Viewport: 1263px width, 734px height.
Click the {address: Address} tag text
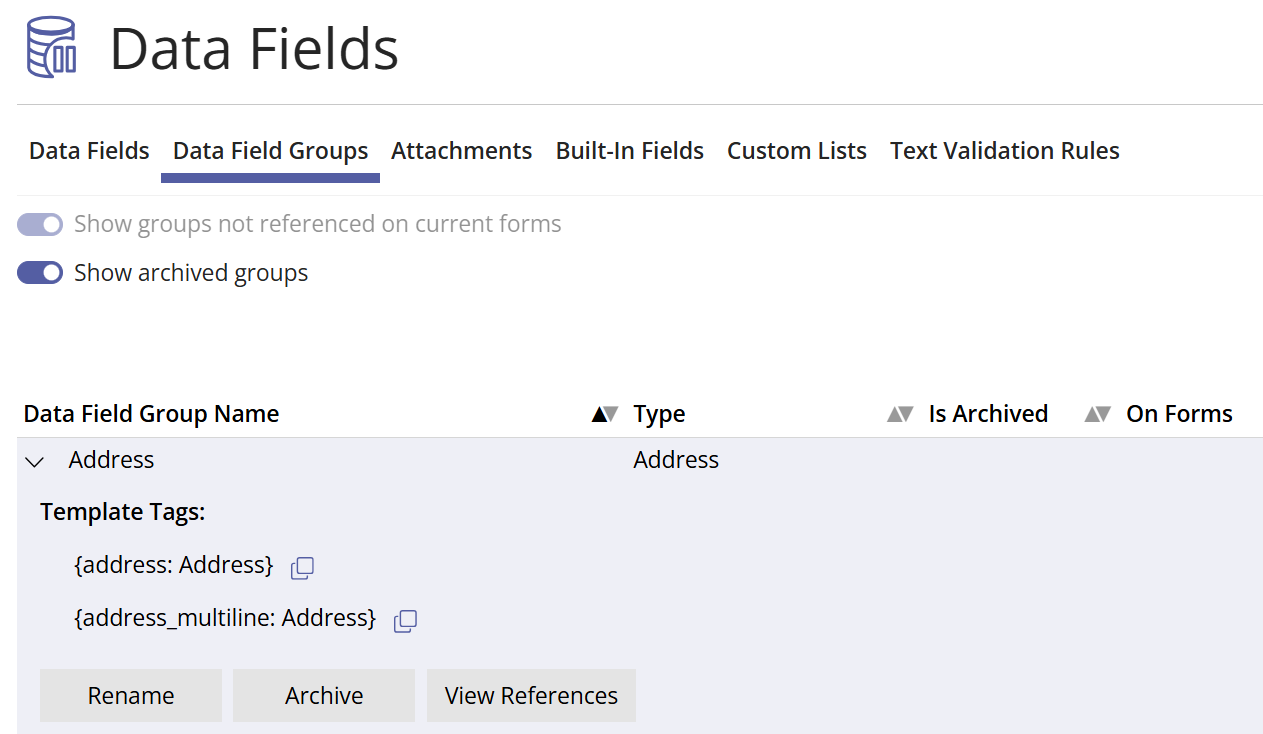click(x=174, y=565)
